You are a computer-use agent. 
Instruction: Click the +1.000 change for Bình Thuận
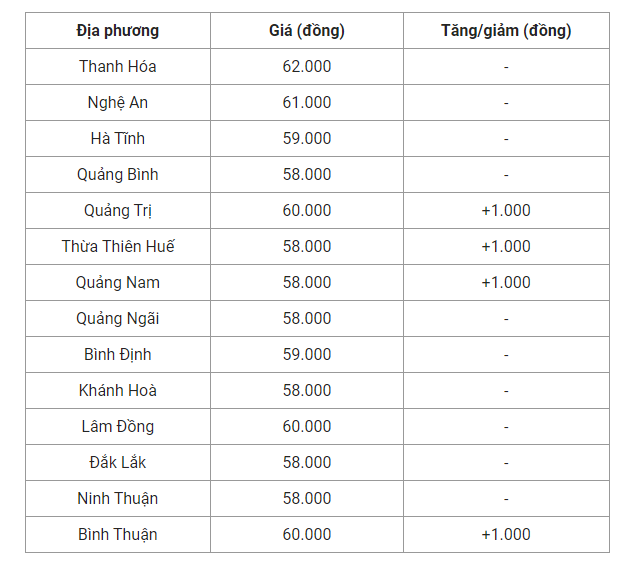tap(506, 535)
